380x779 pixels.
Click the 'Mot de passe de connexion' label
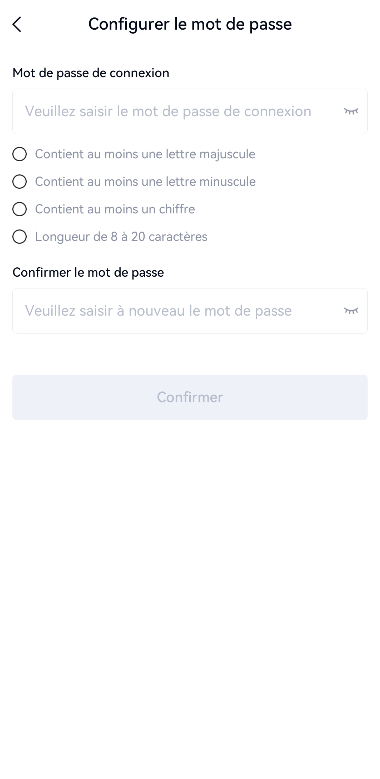[91, 73]
